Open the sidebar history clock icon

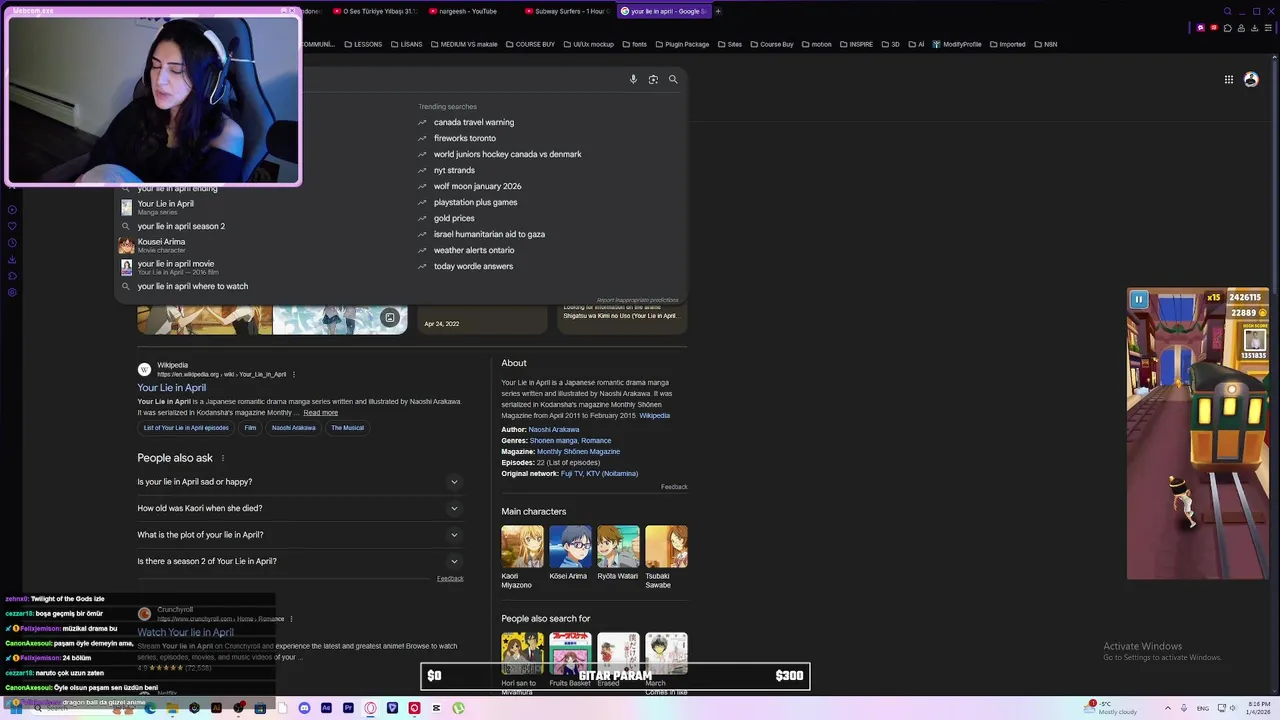pos(12,243)
